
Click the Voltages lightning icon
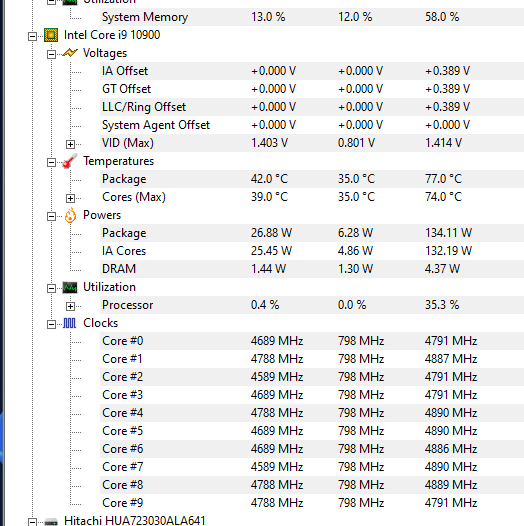click(x=70, y=53)
